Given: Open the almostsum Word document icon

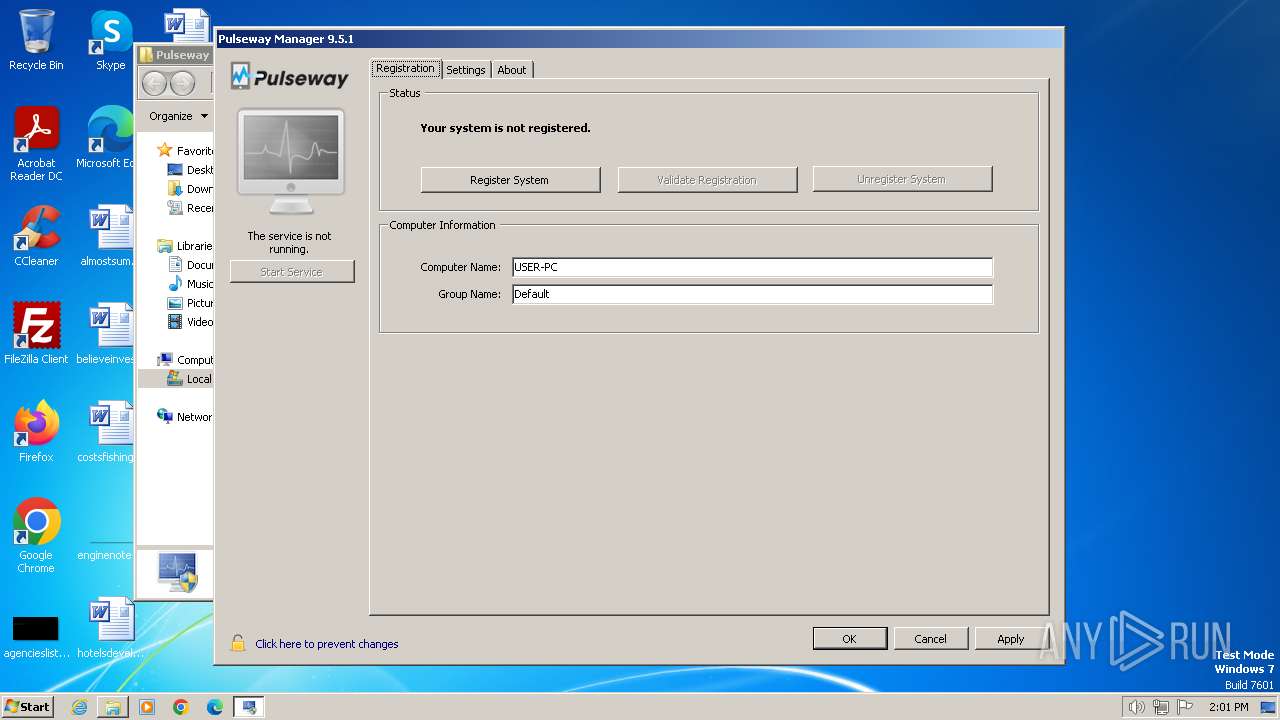Looking at the screenshot, I should [x=107, y=236].
